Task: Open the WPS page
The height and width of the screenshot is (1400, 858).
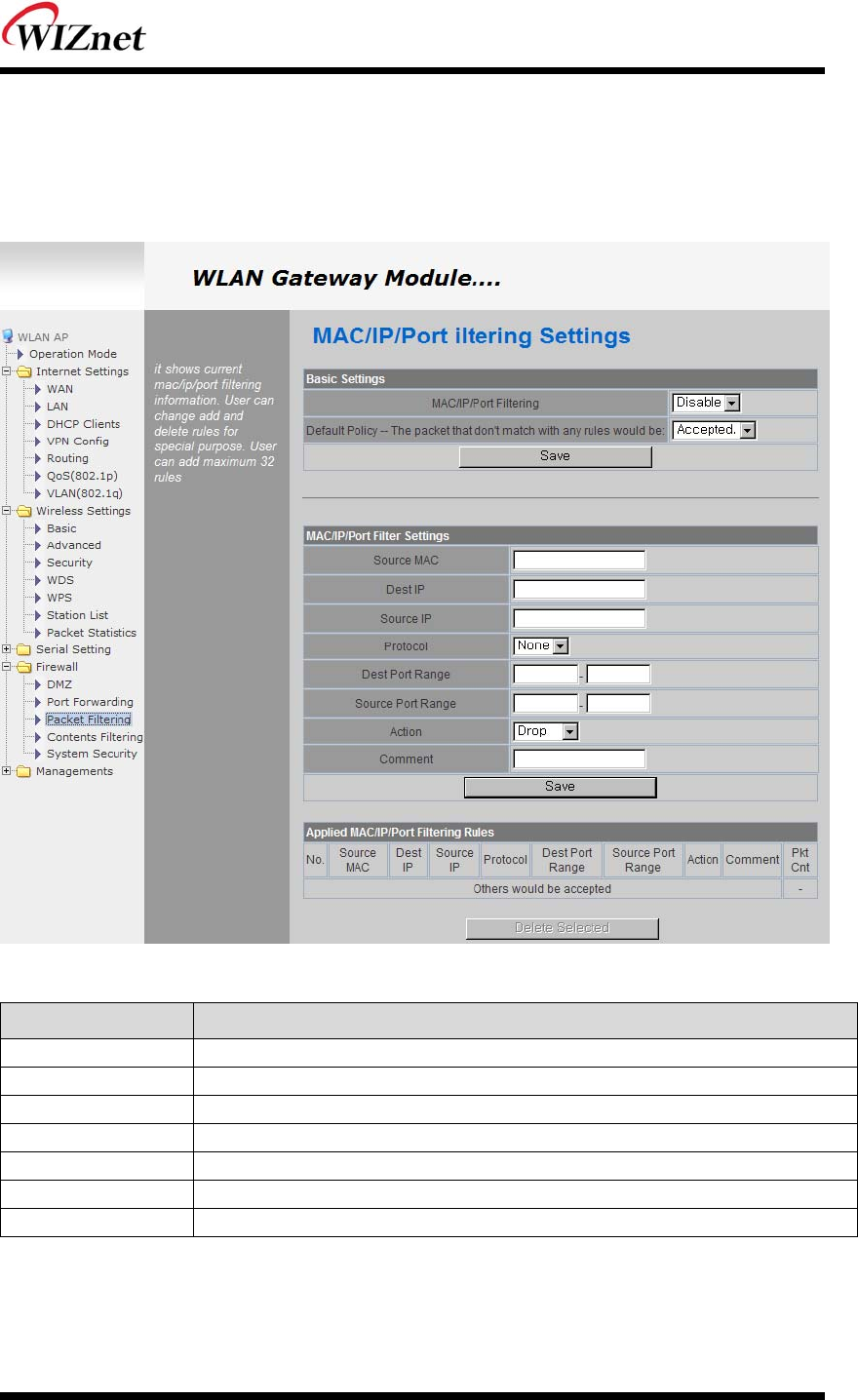Action: tap(58, 598)
